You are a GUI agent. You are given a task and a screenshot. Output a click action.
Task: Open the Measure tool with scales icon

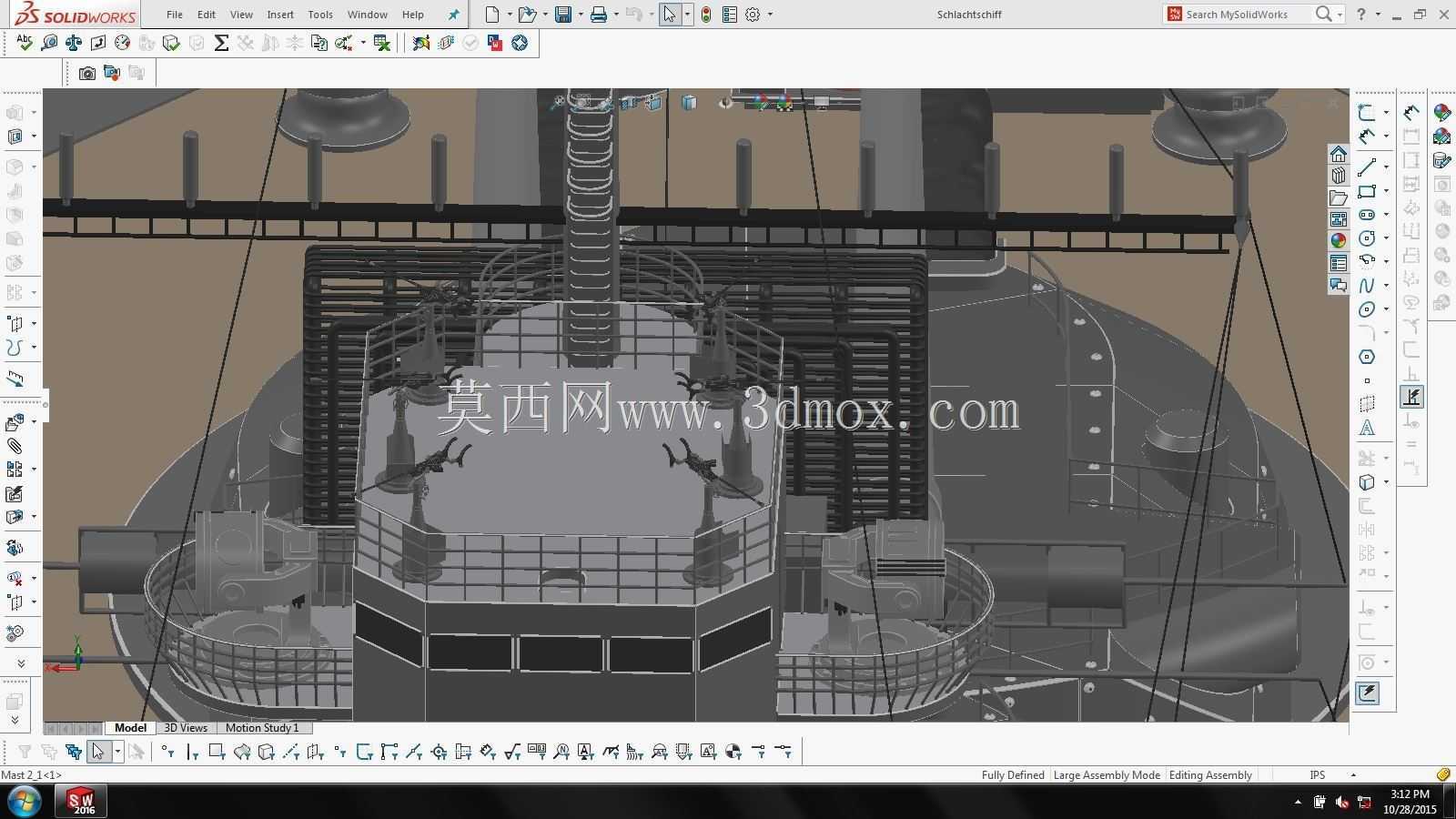click(74, 43)
